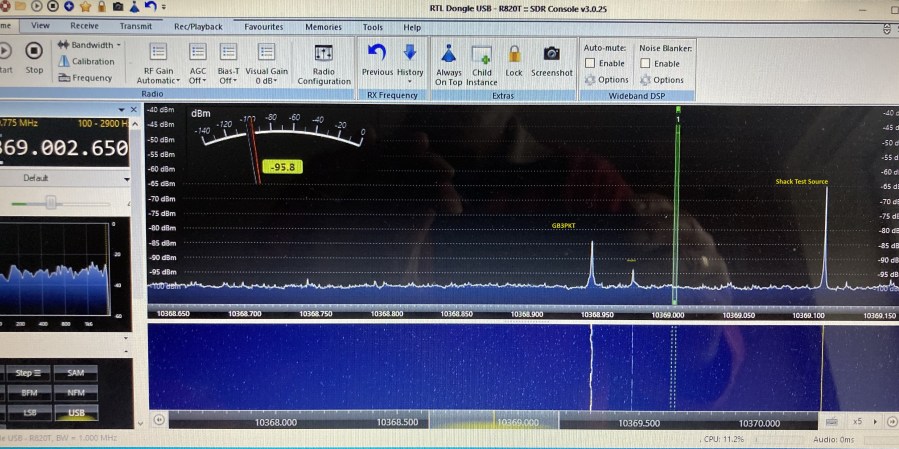Enable the Auto-mute checkbox
The image size is (899, 449).
click(590, 63)
